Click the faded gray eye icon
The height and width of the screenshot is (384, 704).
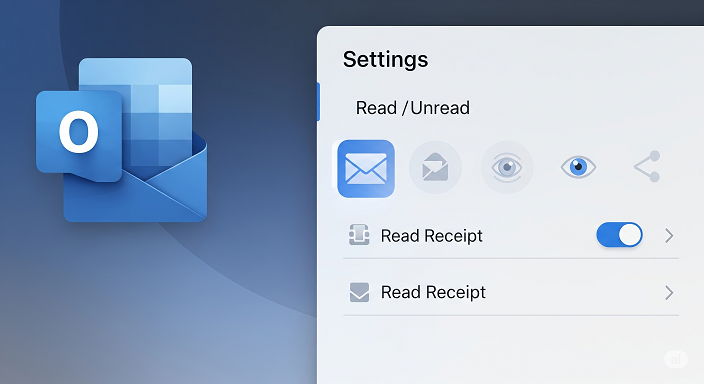[x=507, y=168]
